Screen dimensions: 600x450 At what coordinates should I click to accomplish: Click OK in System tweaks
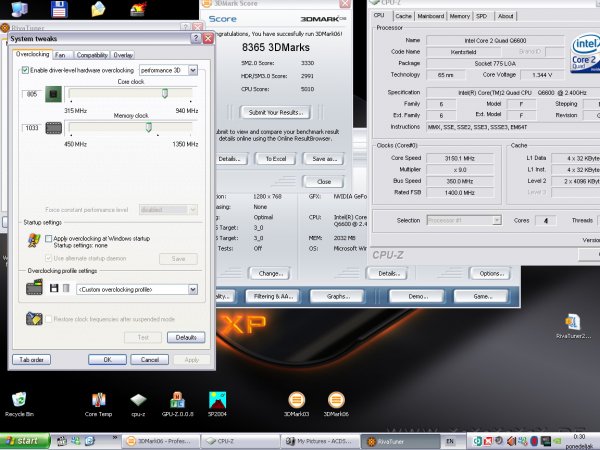pos(108,360)
